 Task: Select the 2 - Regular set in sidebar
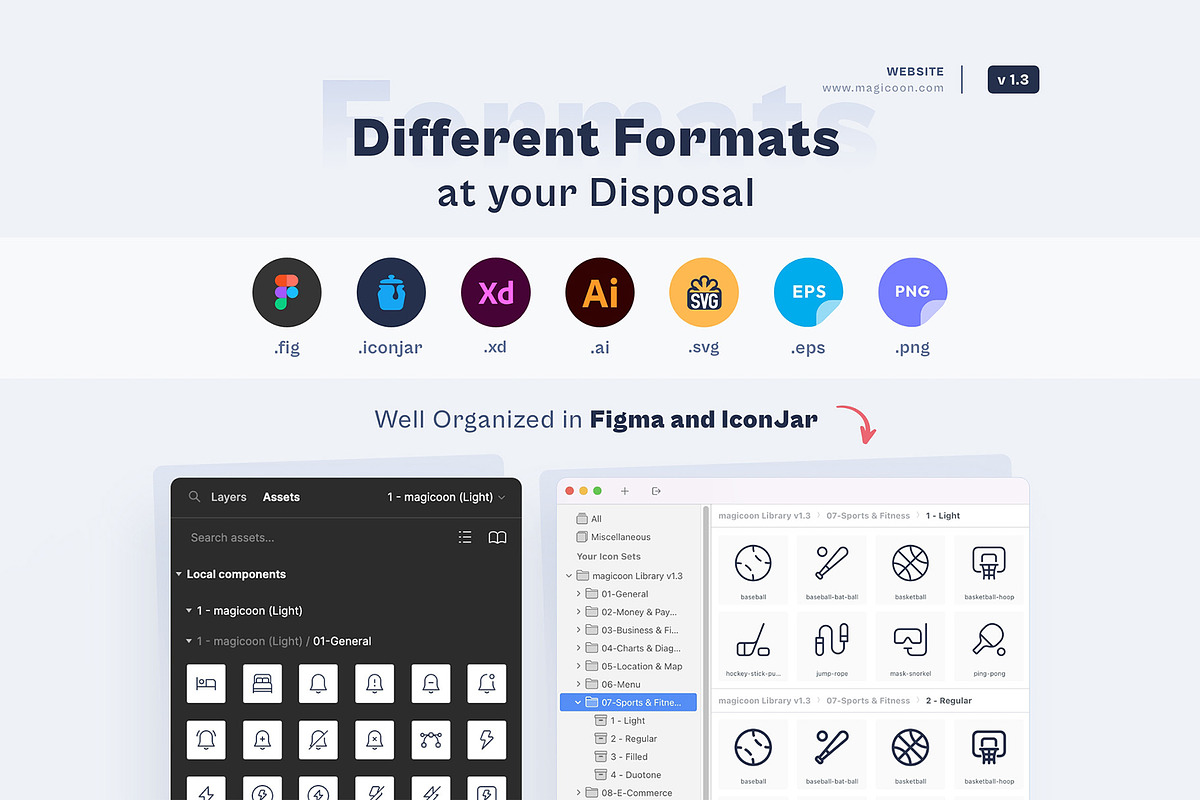coord(621,738)
